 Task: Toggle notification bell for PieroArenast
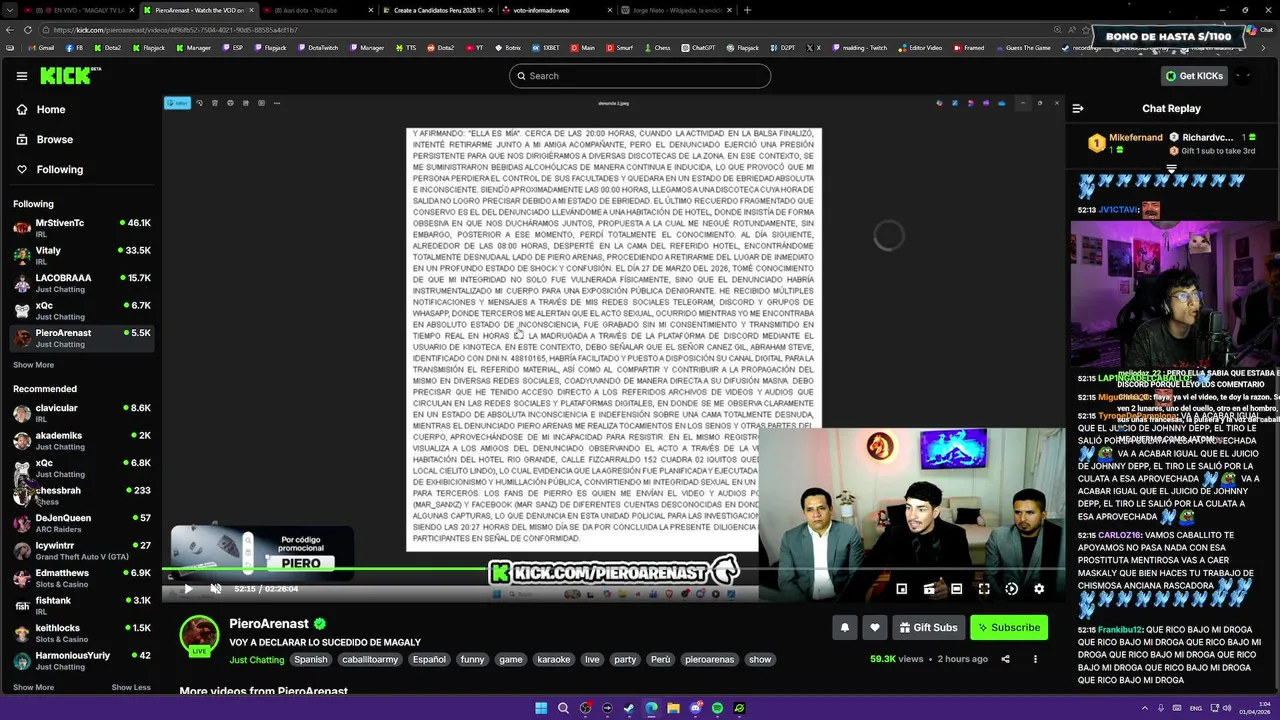845,627
